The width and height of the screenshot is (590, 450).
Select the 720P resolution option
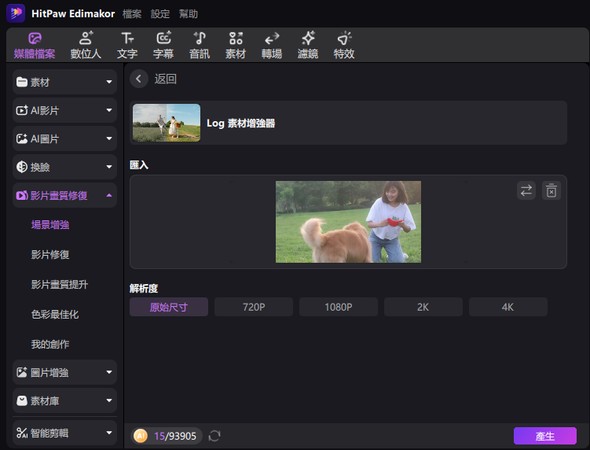(254, 307)
